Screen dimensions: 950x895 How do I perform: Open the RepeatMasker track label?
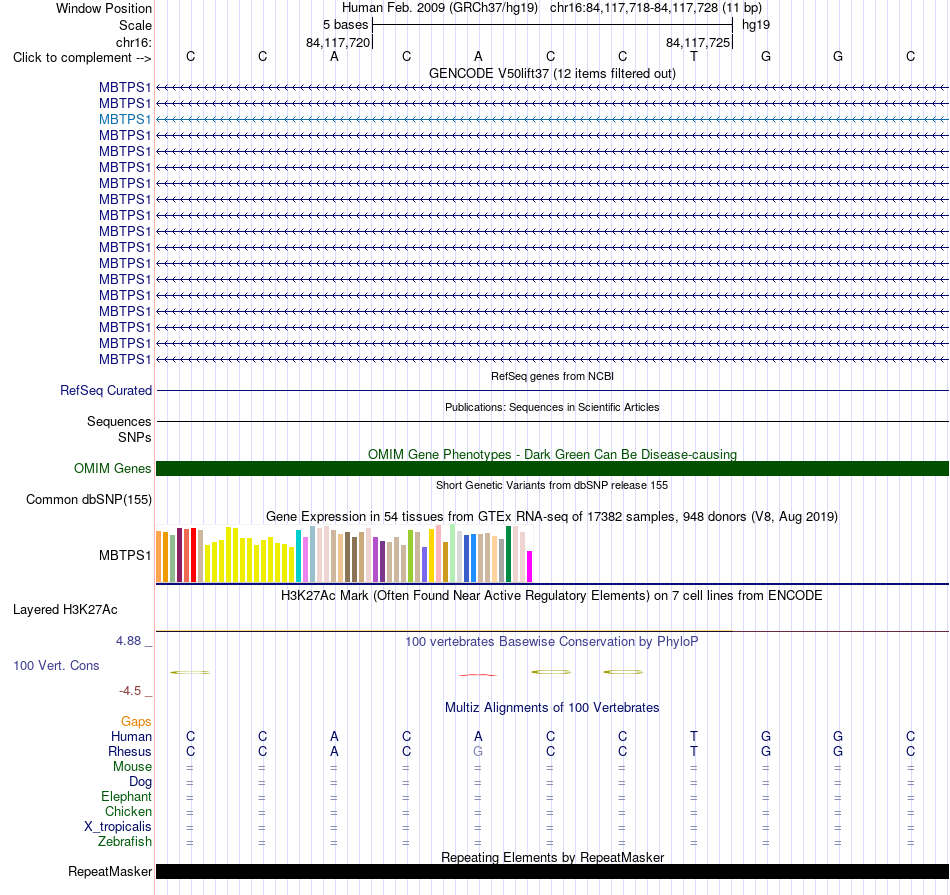(110, 871)
